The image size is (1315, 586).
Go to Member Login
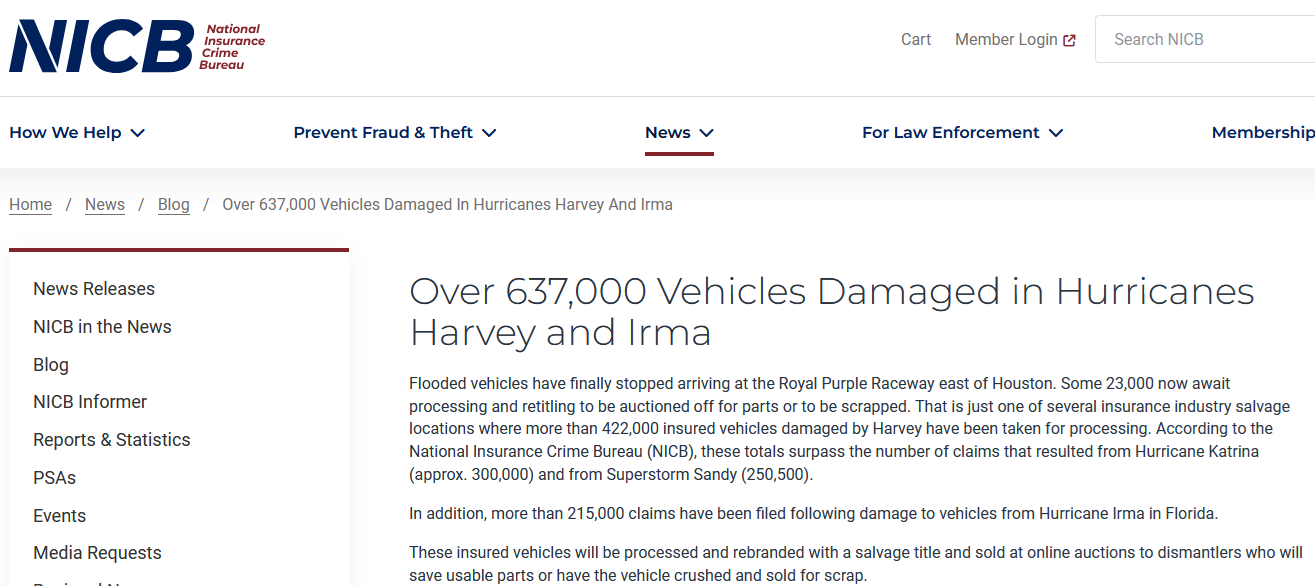1015,40
